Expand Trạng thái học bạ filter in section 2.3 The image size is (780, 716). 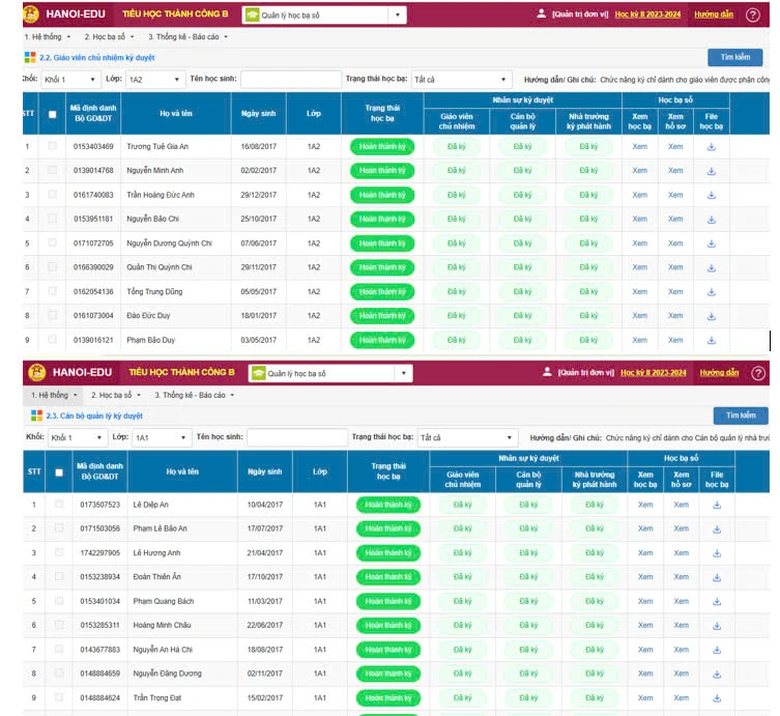(x=466, y=437)
